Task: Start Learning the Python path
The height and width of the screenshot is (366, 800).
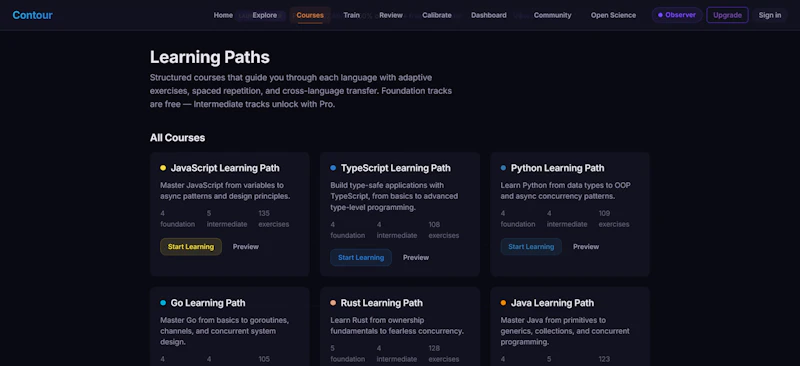Action: tap(531, 247)
